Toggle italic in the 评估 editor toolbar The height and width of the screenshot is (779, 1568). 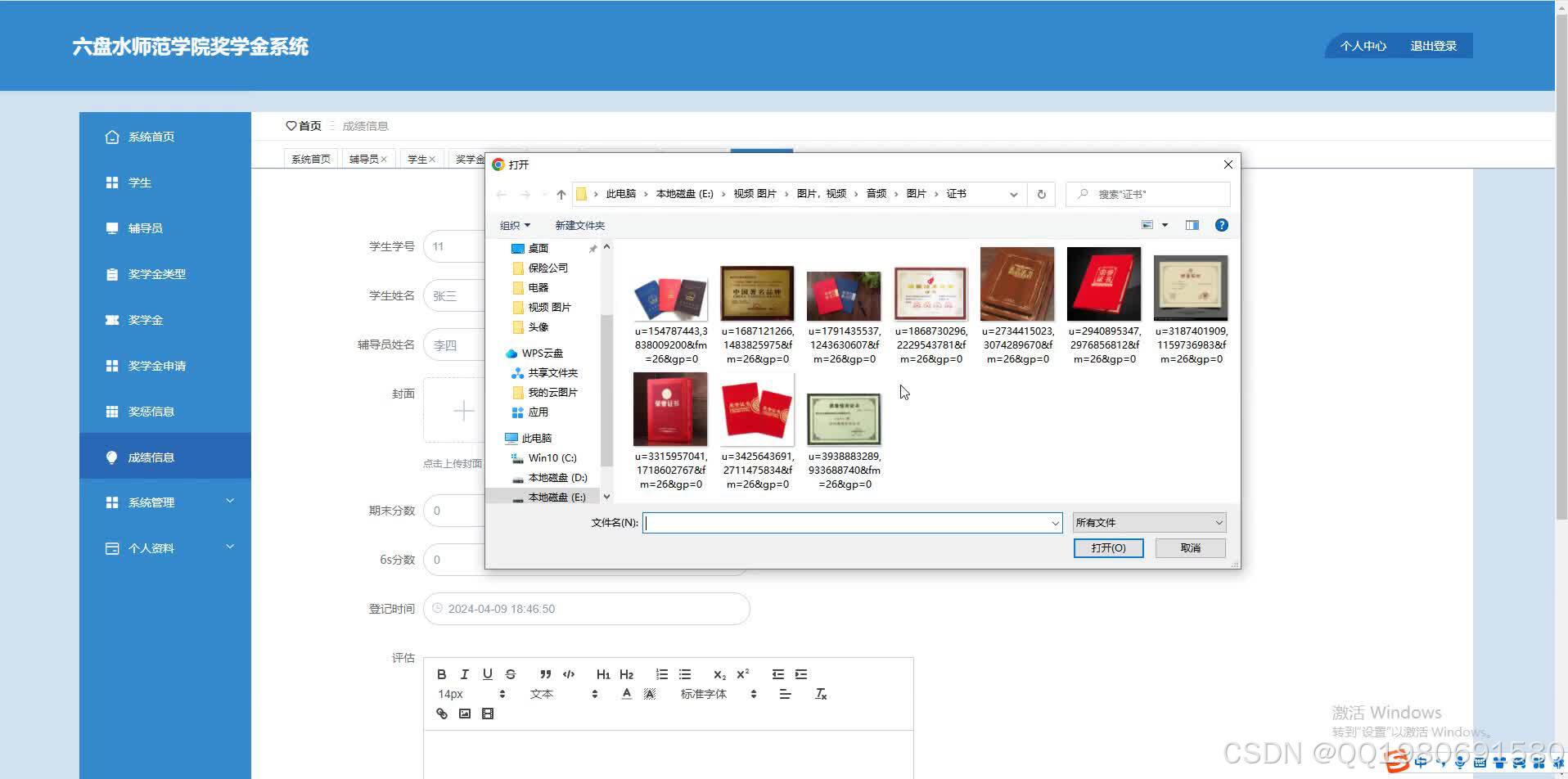[464, 674]
